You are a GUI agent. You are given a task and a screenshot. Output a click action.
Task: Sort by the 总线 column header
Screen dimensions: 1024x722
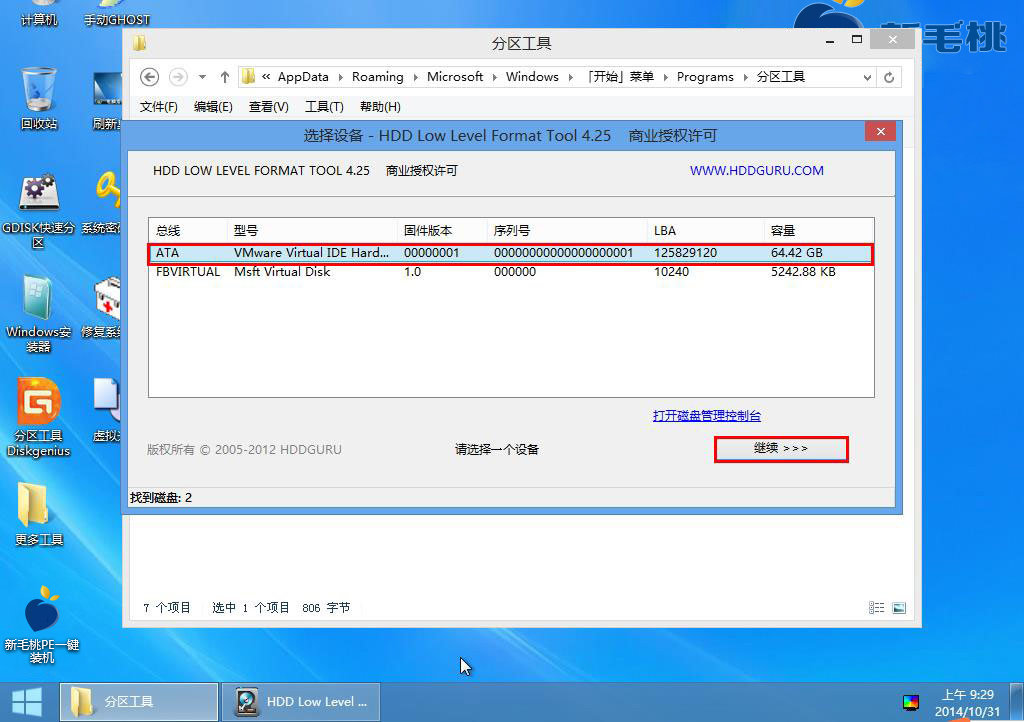click(x=188, y=230)
